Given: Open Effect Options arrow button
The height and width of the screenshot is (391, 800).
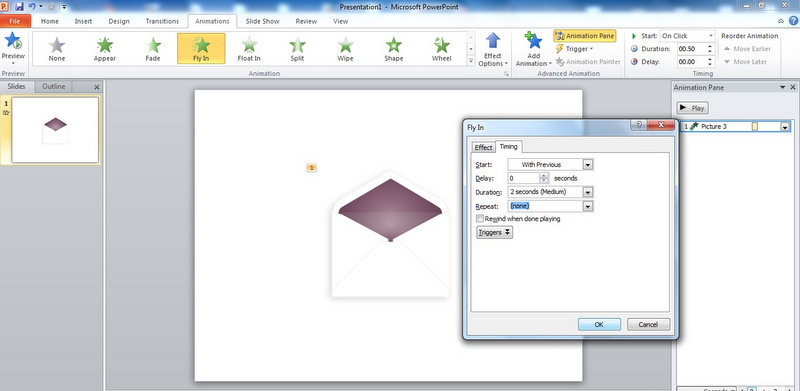Looking at the screenshot, I should click(x=493, y=49).
